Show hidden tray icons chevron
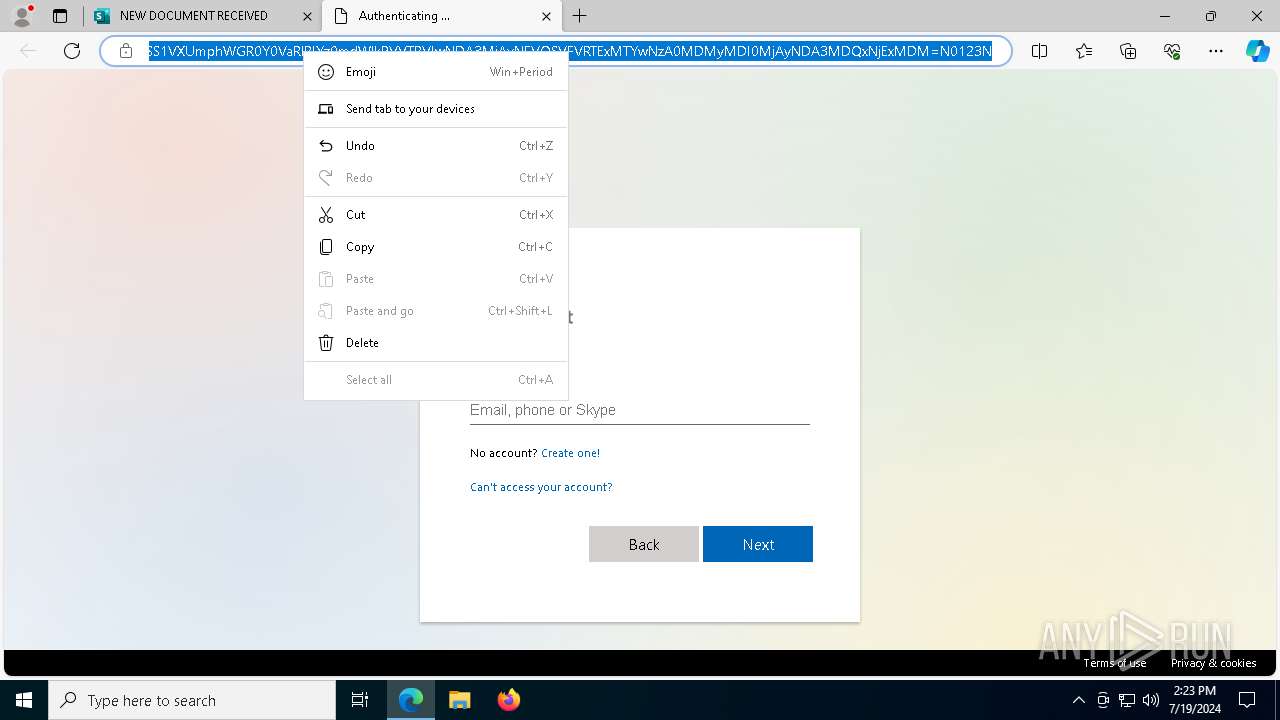This screenshot has height=720, width=1280. coord(1078,700)
